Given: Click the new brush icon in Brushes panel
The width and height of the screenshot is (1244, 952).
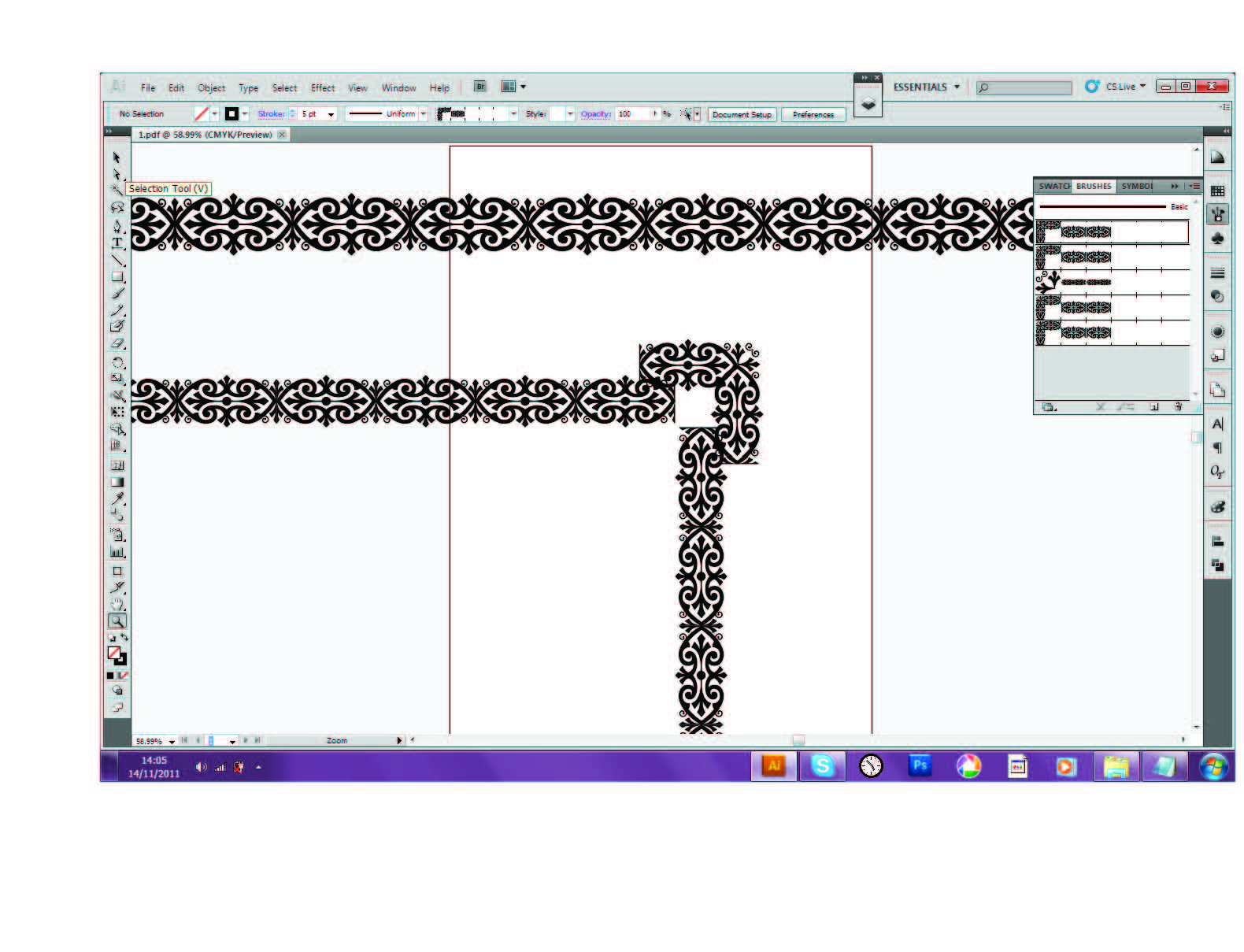Looking at the screenshot, I should click(x=1153, y=407).
